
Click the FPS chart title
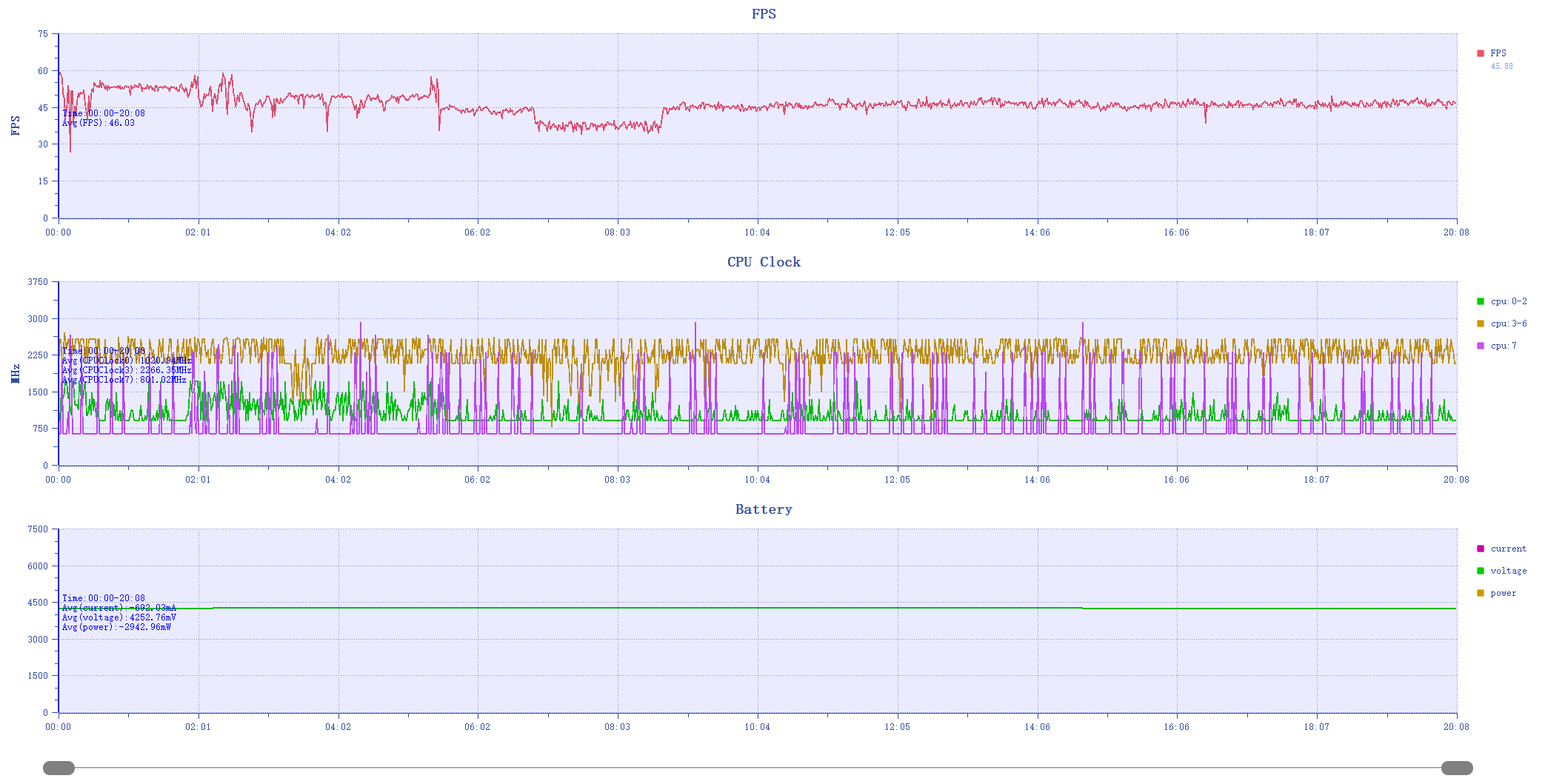[764, 14]
